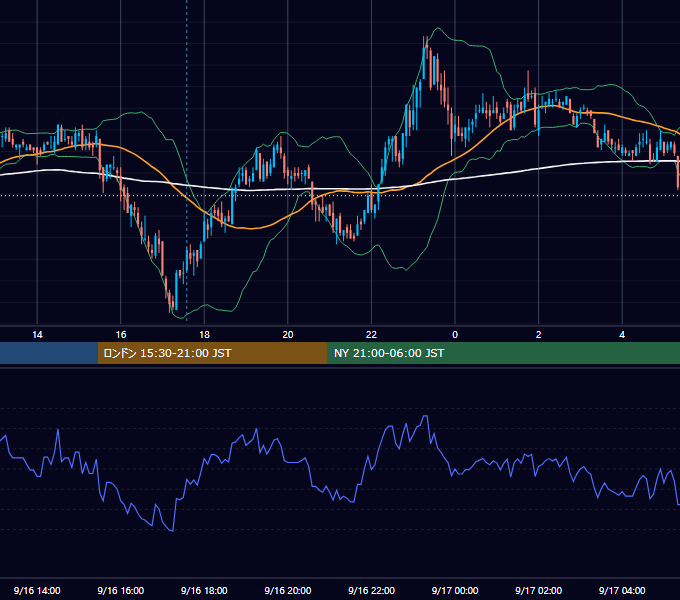Click the ロンドン 15:30-21:00 JST session band
Image resolution: width=680 pixels, height=600 pixels.
(212, 353)
